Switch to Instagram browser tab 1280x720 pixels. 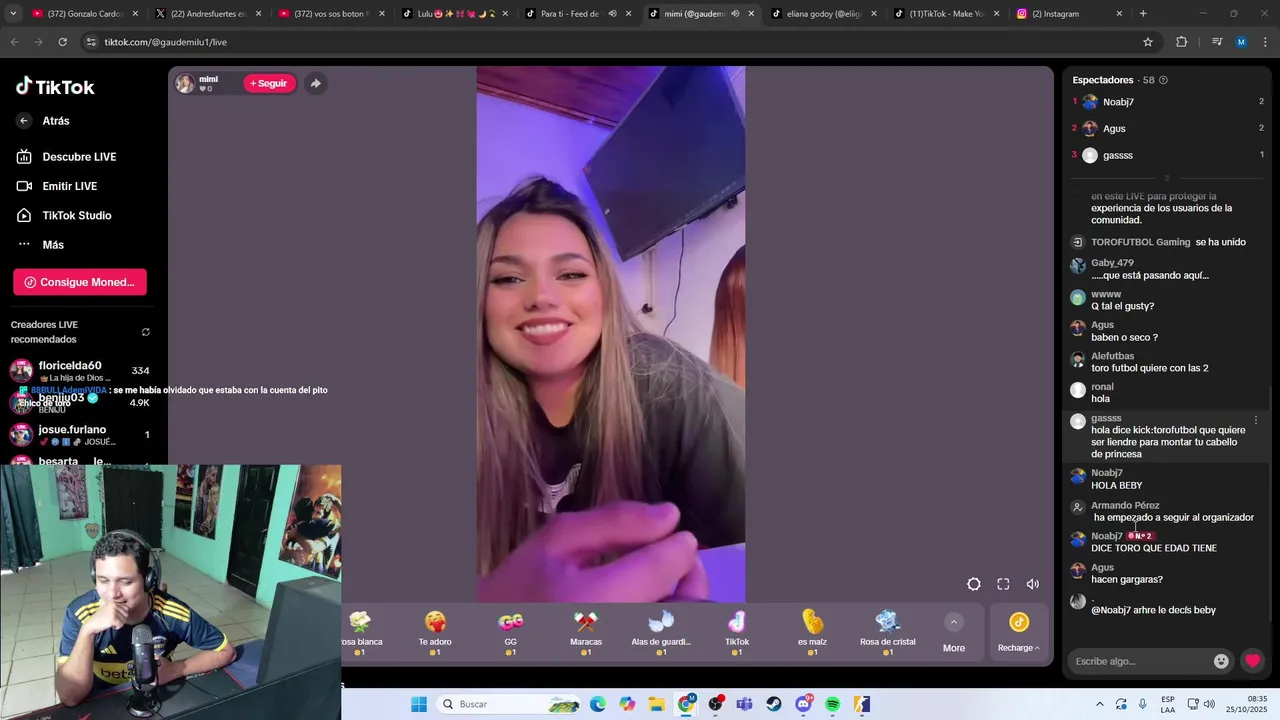tap(1068, 14)
